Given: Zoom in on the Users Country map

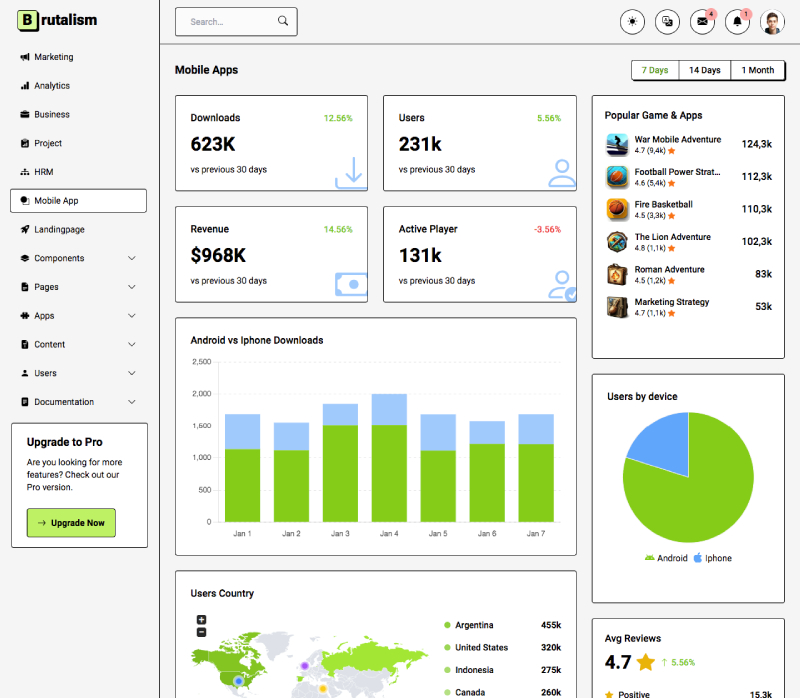Looking at the screenshot, I should coord(201,620).
